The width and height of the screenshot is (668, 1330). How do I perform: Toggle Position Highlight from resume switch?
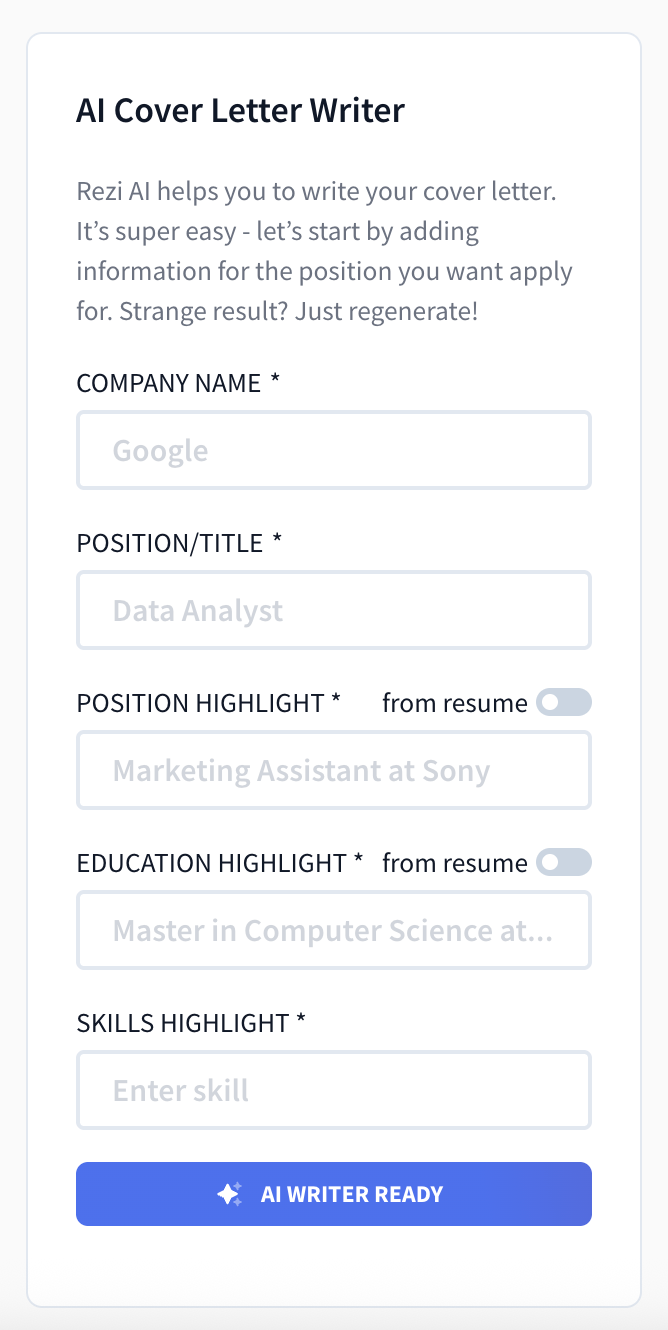(x=564, y=703)
